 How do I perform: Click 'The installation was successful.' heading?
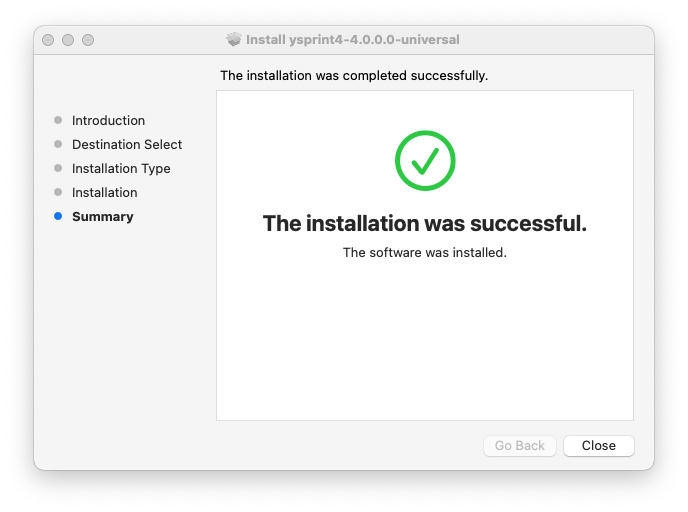coord(424,223)
